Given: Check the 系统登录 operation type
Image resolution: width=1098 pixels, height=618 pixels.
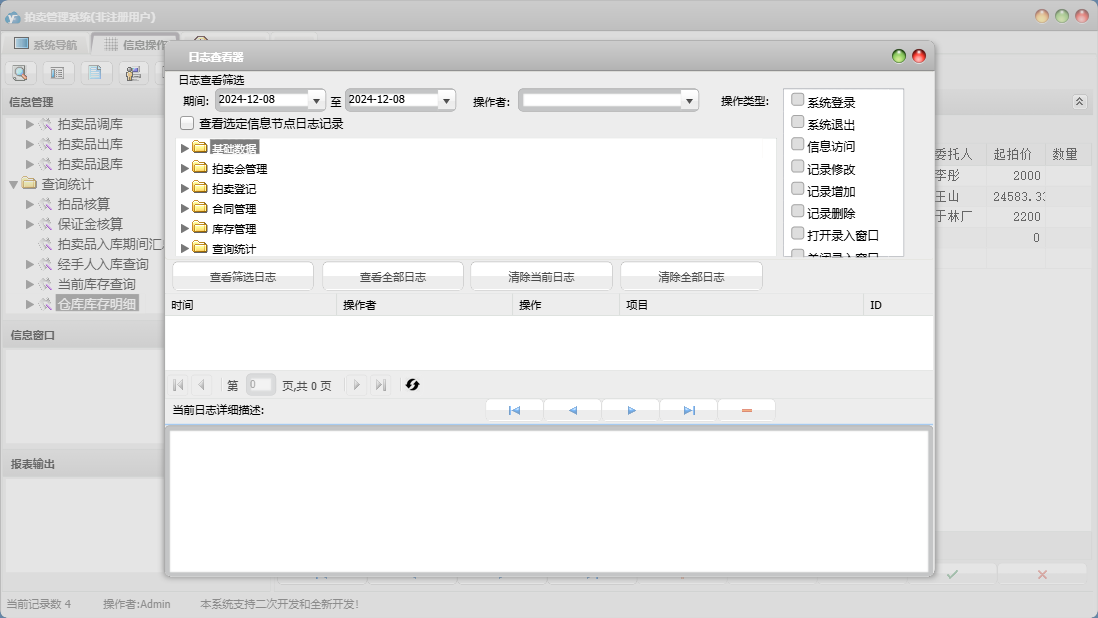Looking at the screenshot, I should point(797,99).
